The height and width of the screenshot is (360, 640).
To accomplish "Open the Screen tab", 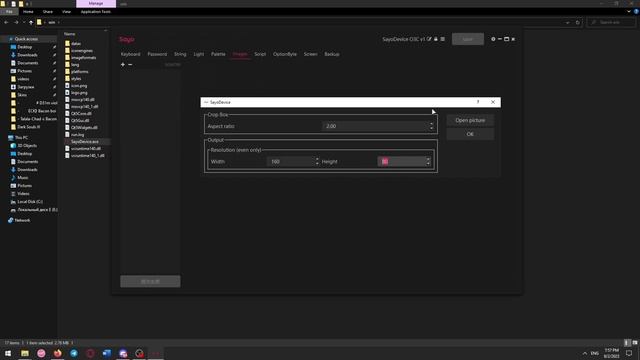I will [310, 54].
